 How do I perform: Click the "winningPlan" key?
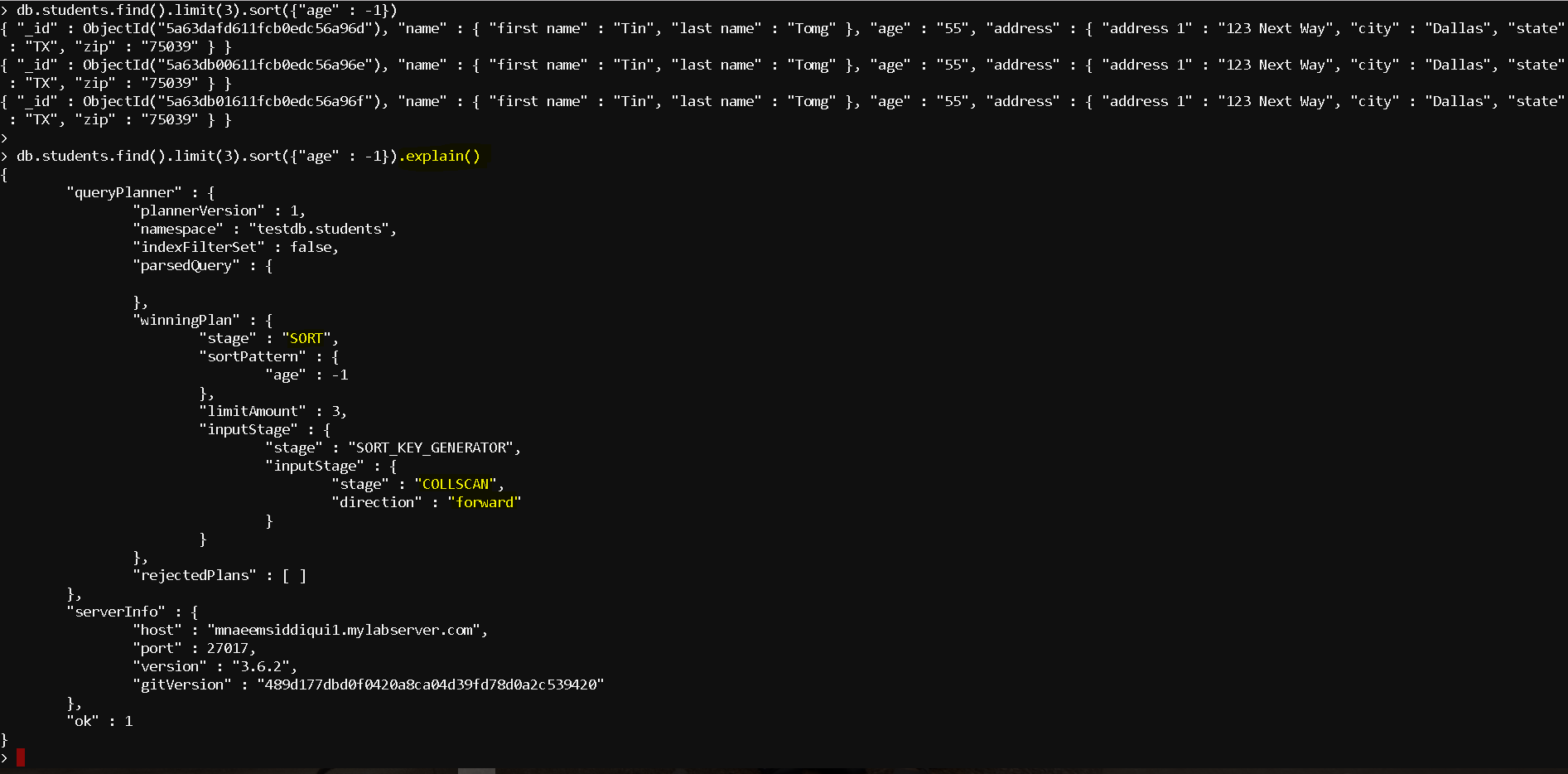(186, 320)
